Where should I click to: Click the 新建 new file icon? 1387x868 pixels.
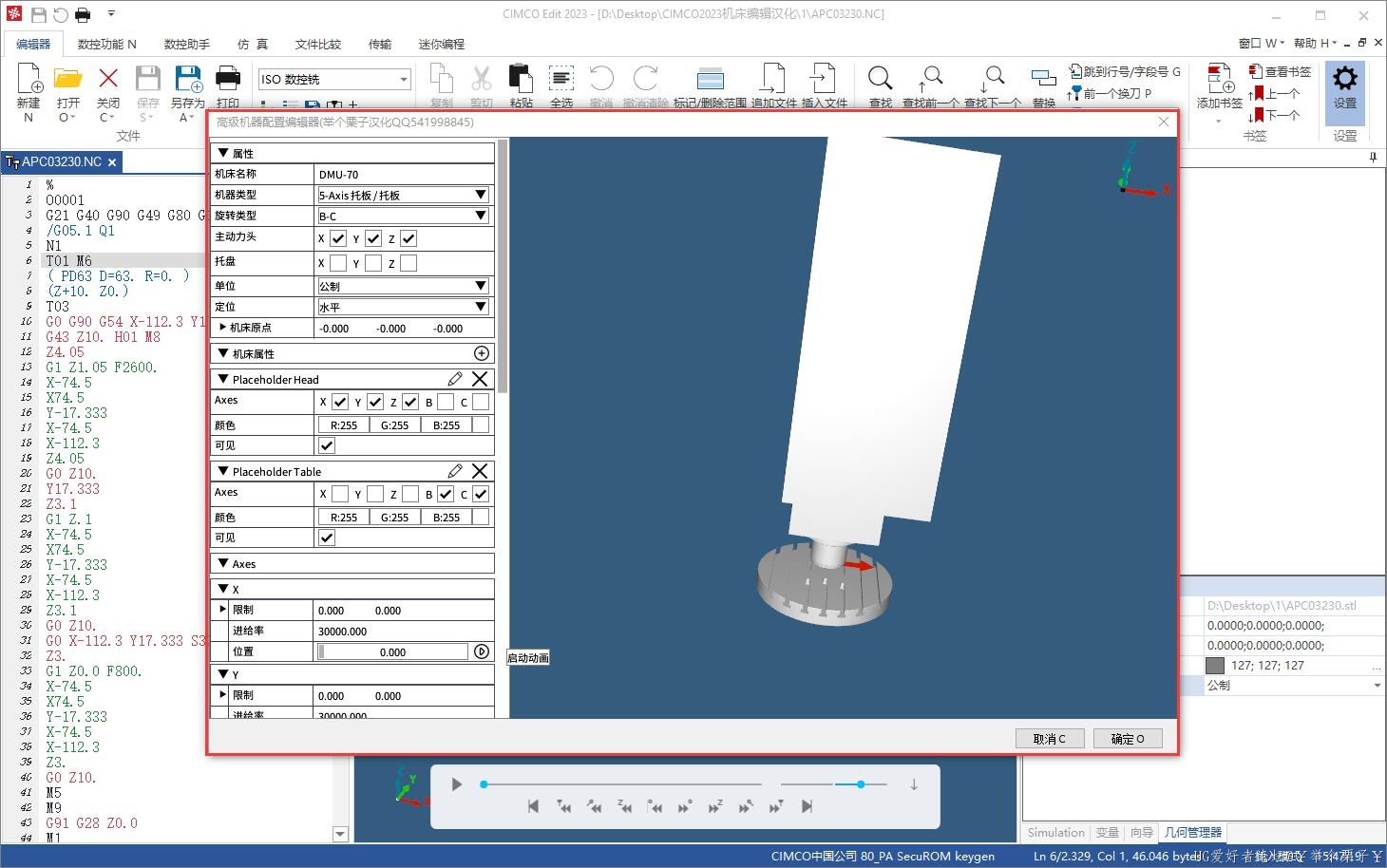[x=28, y=81]
